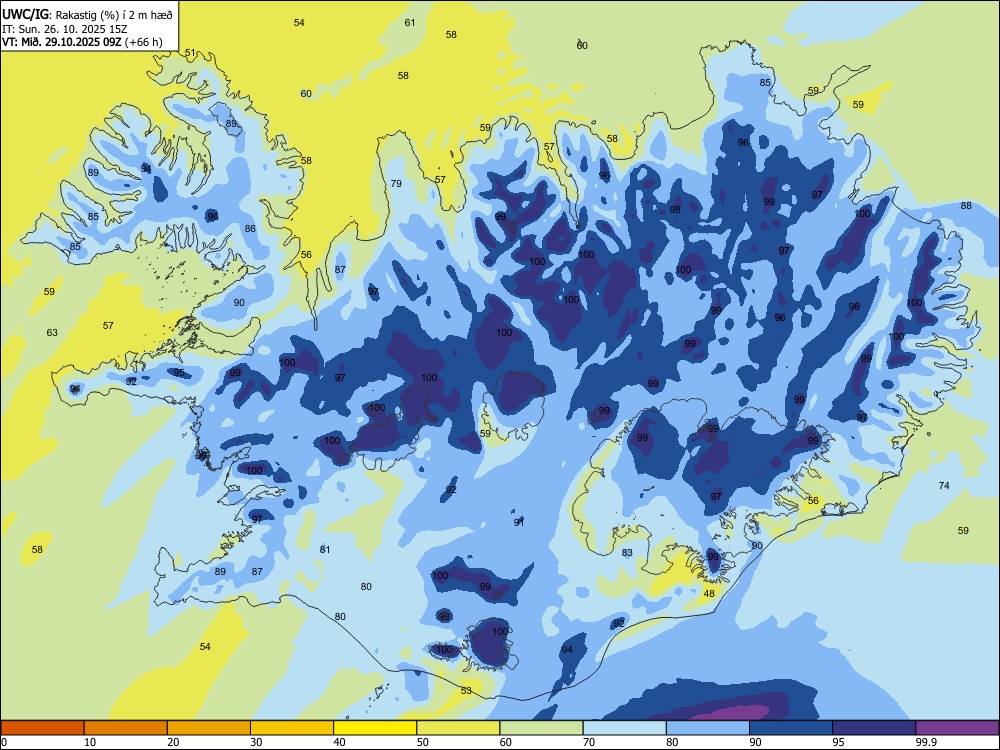1000x750 pixels.
Task: Click the '(+66 h)' forecast offset text
Action: pos(143,43)
